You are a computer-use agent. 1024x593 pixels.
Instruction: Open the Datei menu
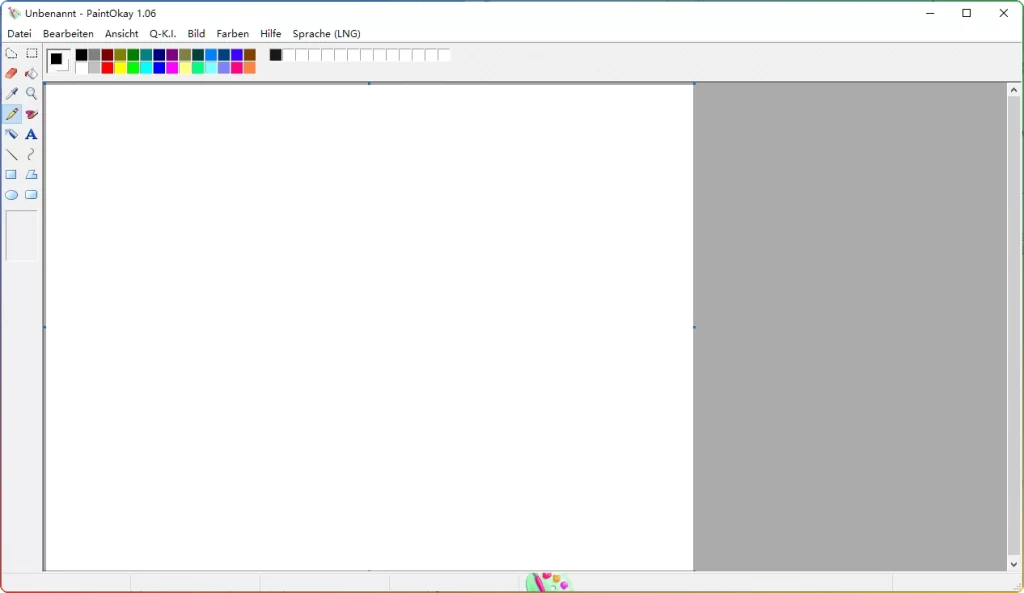(19, 33)
